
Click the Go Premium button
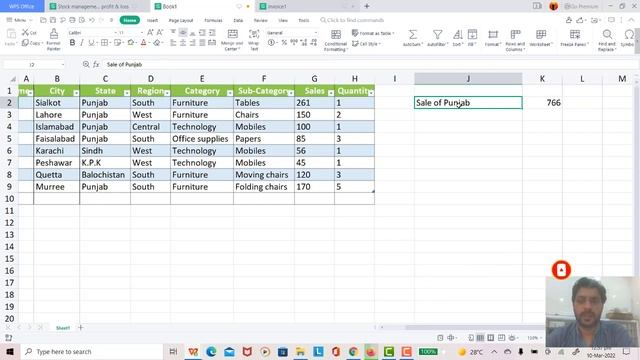coord(582,6)
